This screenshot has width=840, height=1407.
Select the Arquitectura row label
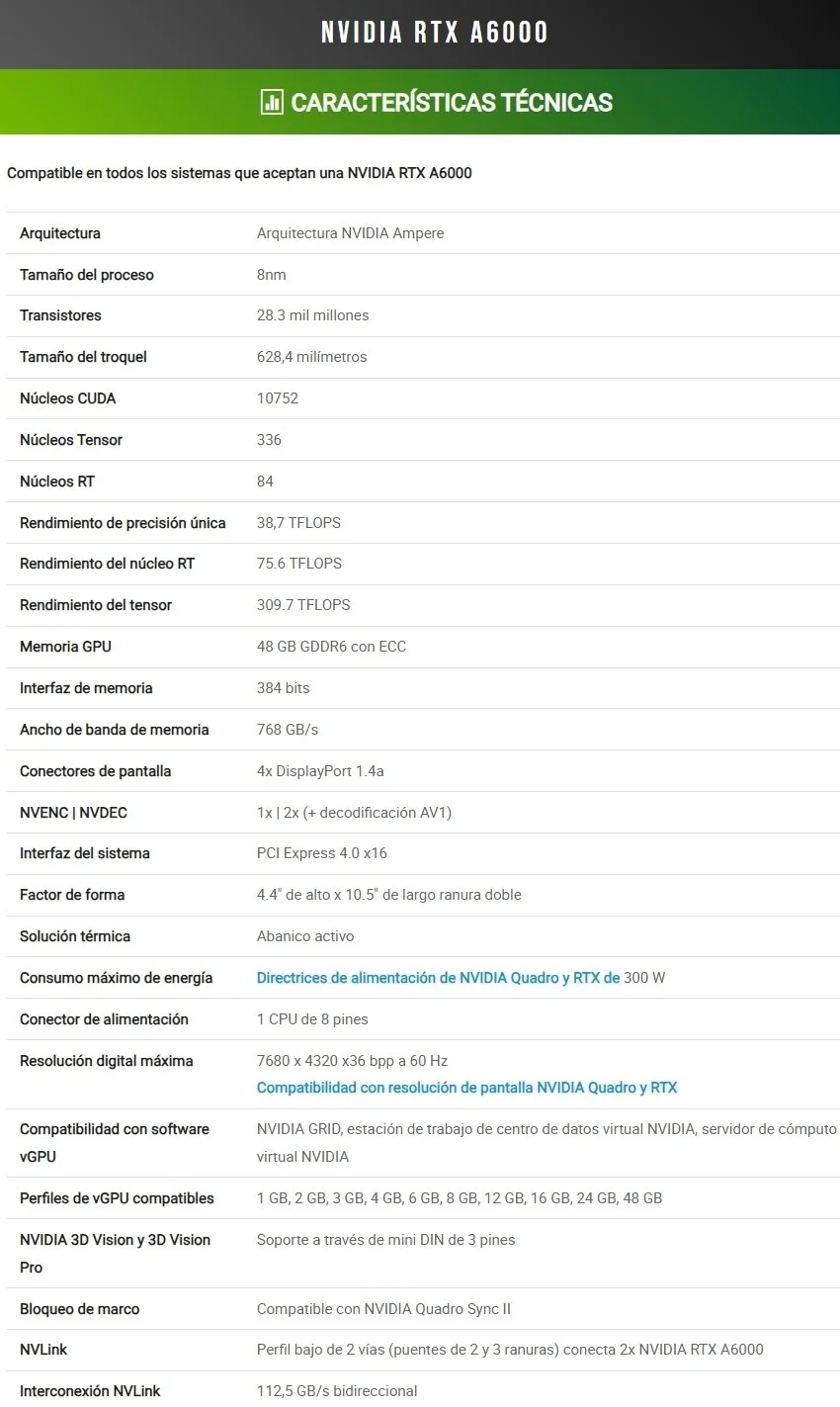point(60,233)
